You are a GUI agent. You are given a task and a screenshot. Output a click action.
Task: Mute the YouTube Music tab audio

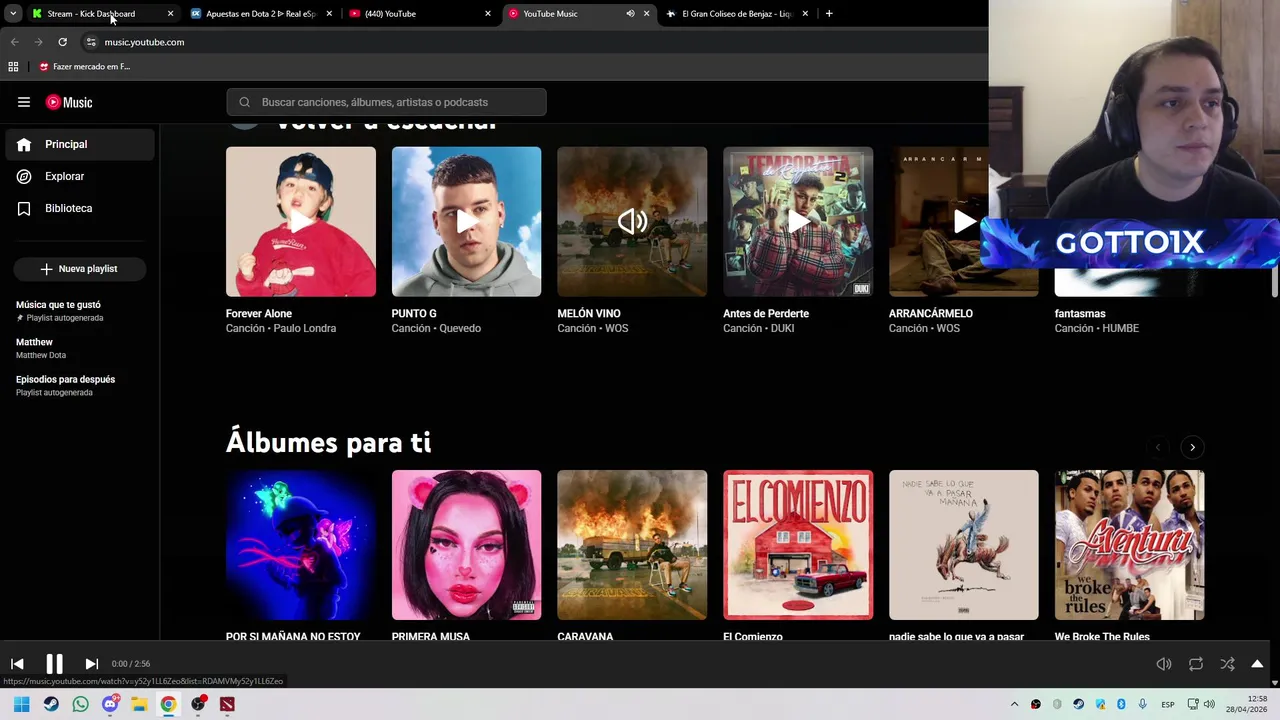click(x=630, y=14)
